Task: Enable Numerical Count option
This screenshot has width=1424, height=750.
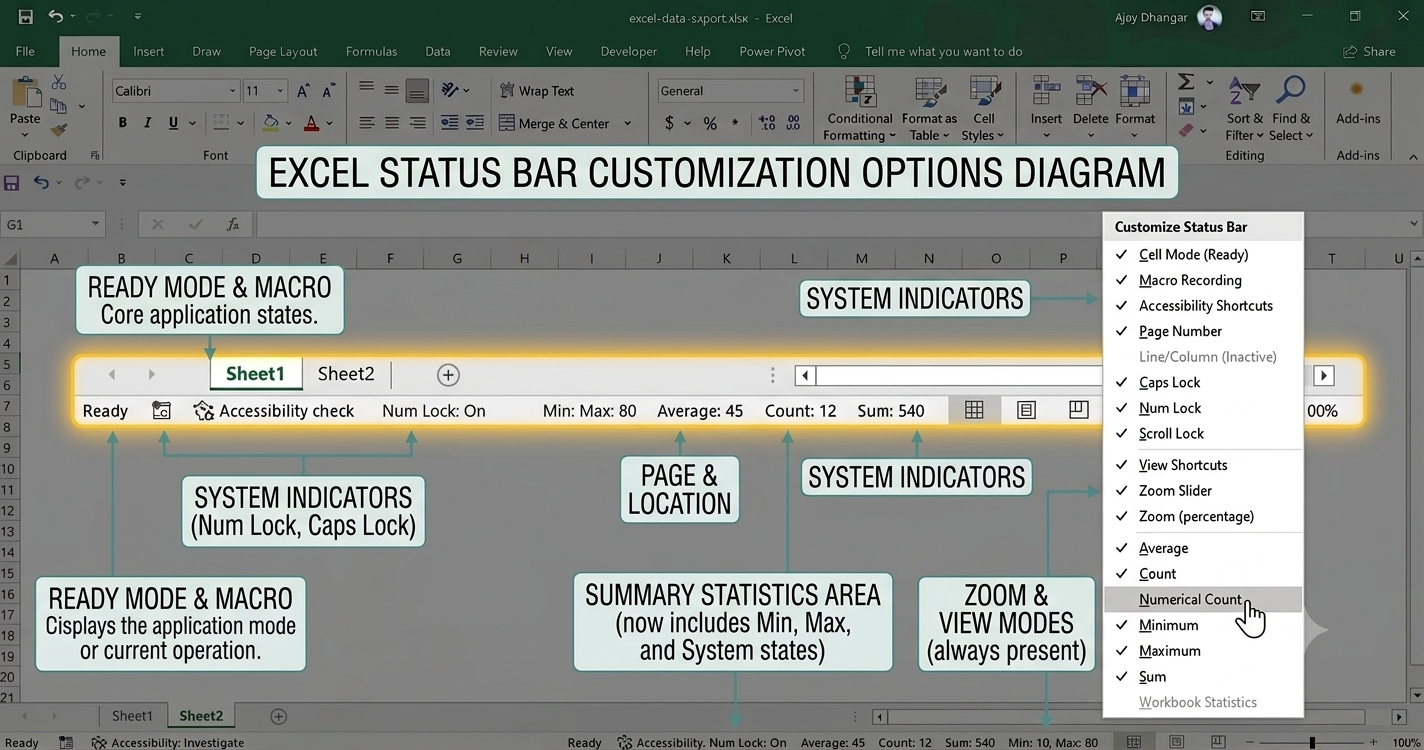Action: tap(1203, 599)
